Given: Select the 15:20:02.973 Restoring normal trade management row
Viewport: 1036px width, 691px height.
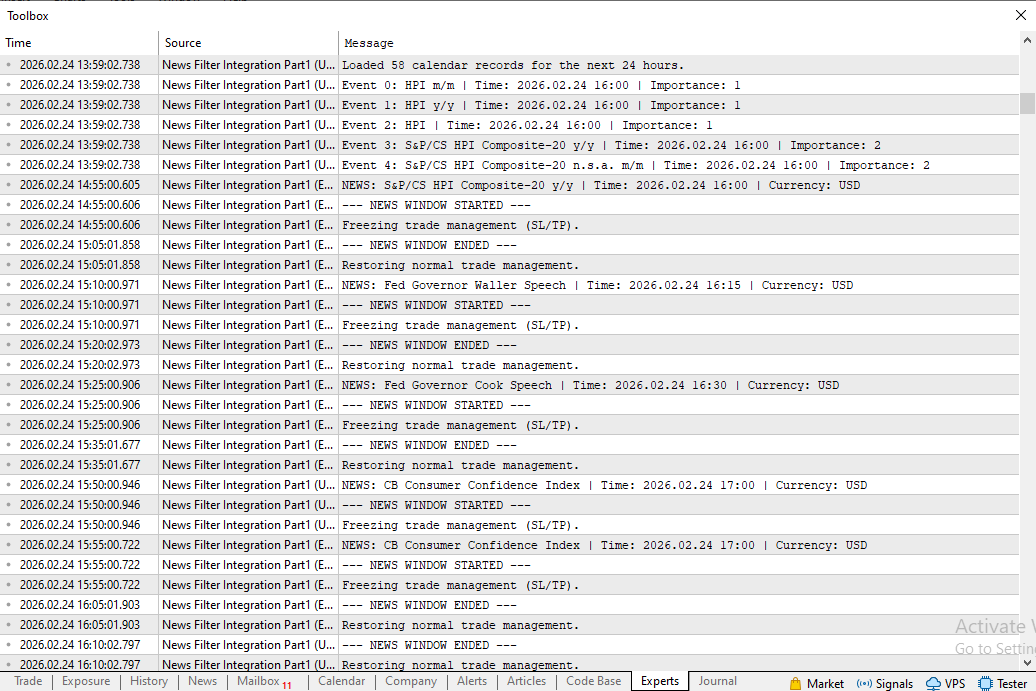Looking at the screenshot, I should click(509, 365).
